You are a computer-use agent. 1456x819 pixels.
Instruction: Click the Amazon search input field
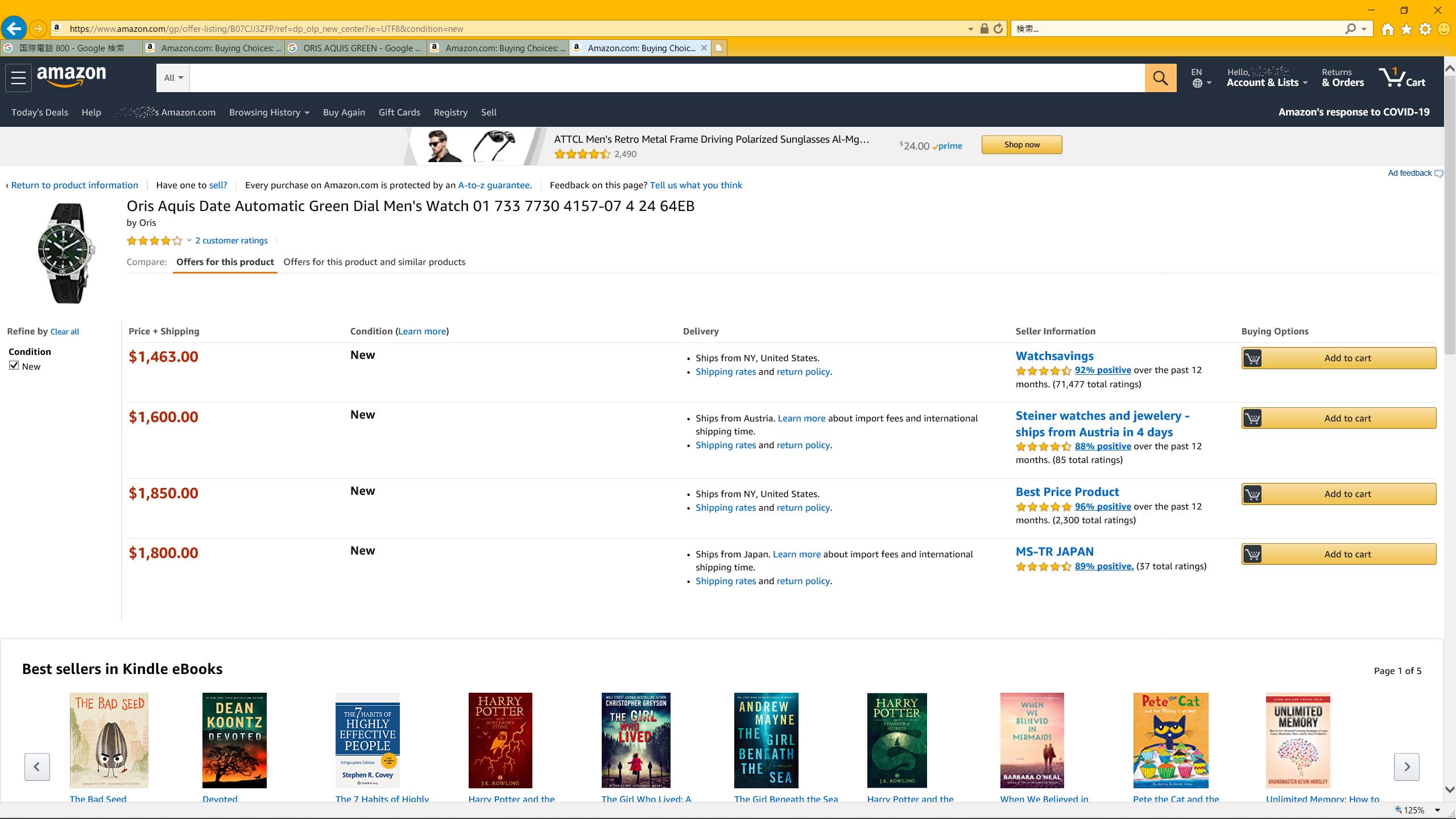(x=667, y=78)
